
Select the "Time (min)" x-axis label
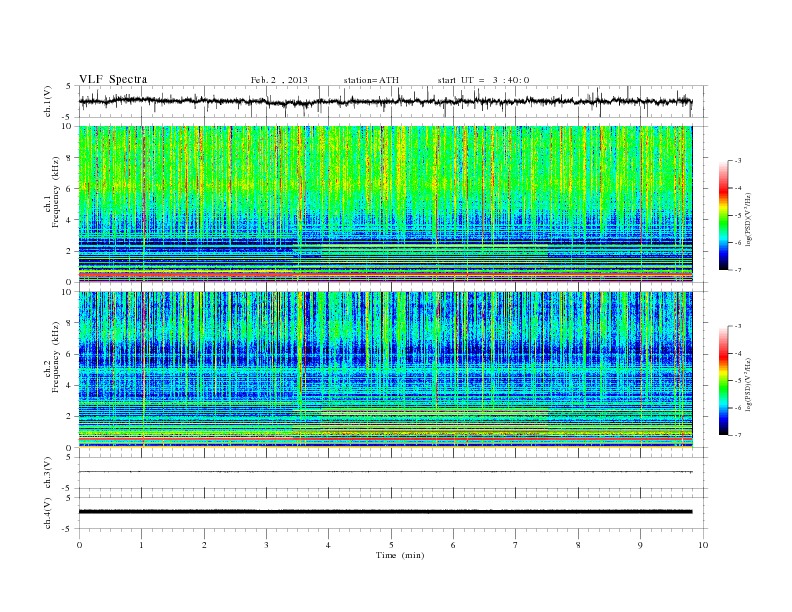pyautogui.click(x=400, y=555)
